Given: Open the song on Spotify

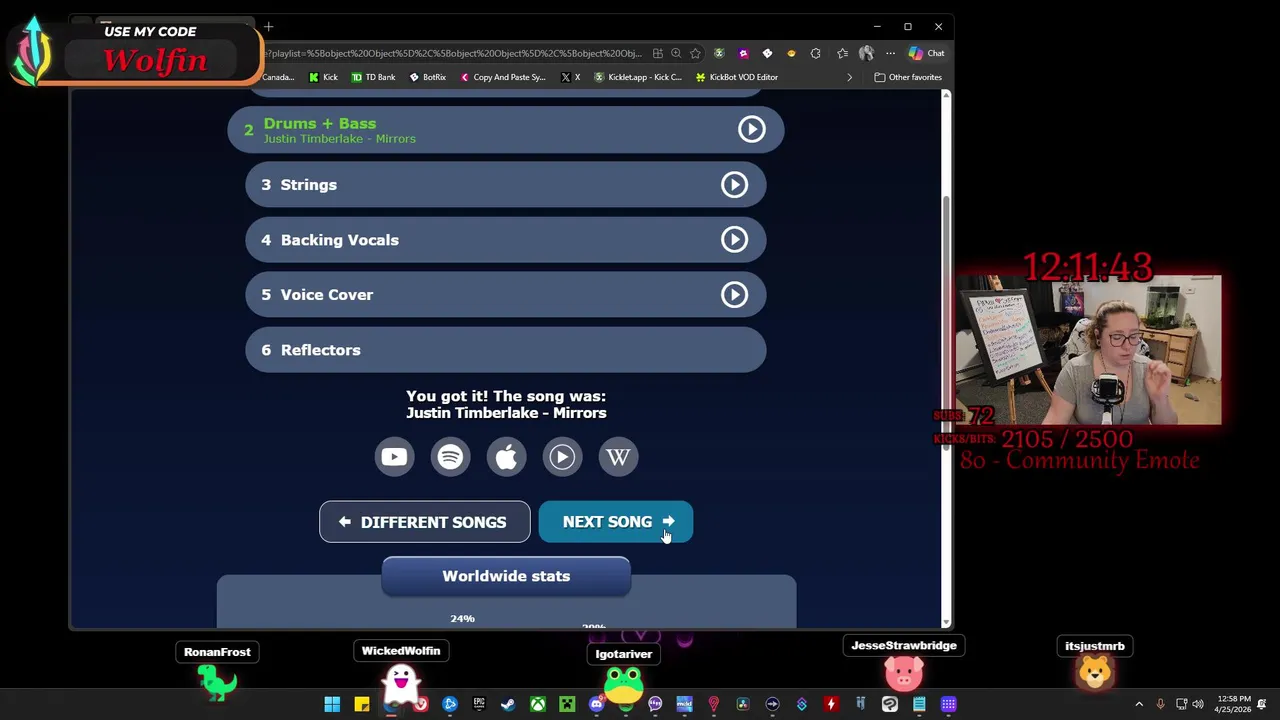Looking at the screenshot, I should [x=450, y=457].
